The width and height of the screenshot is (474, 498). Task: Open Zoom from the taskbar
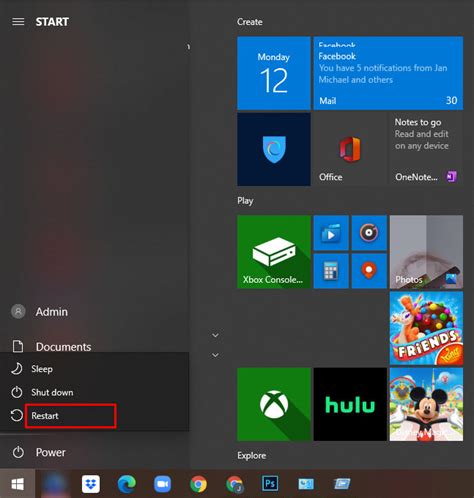(162, 484)
